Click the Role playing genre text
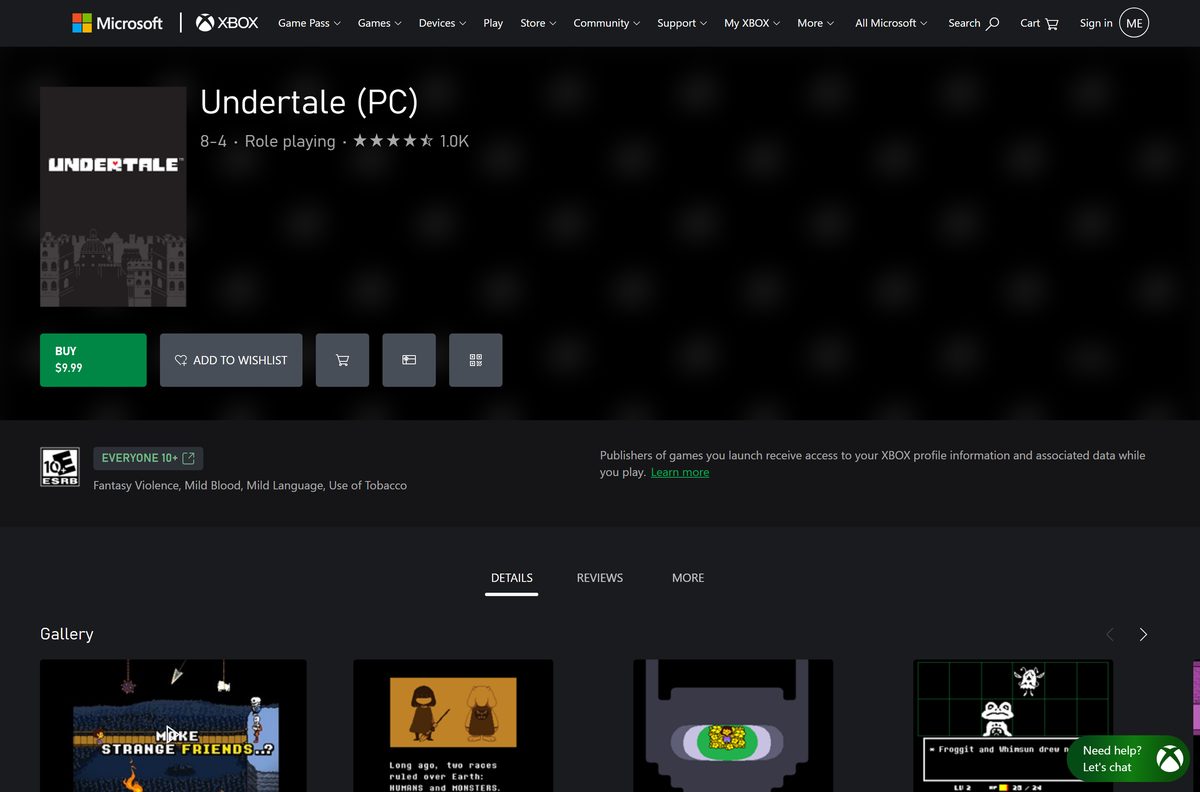The image size is (1200, 792). 290,141
